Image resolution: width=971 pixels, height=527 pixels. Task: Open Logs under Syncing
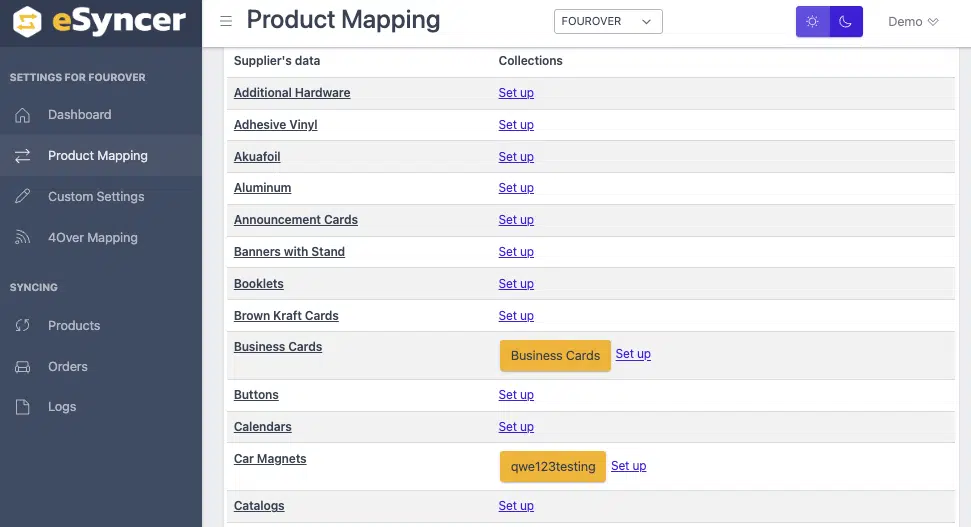[x=101, y=407]
